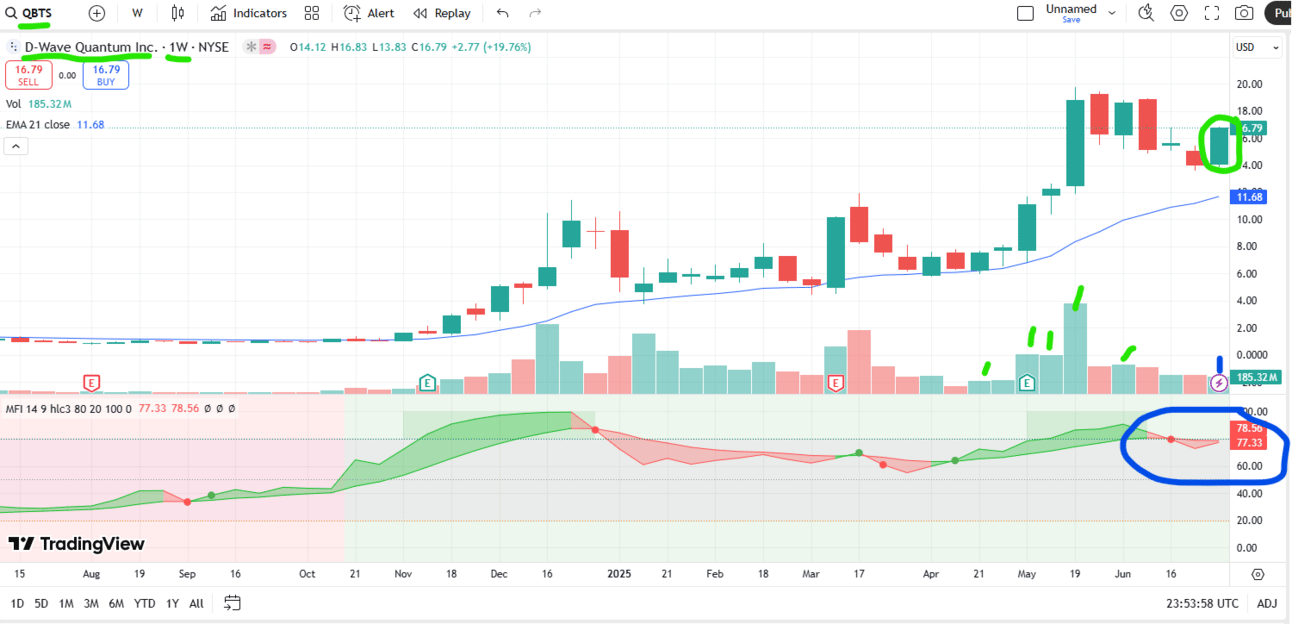Screen dimensions: 1292x624
Task: Click the 16.79 SELL button
Action: pyautogui.click(x=28, y=75)
